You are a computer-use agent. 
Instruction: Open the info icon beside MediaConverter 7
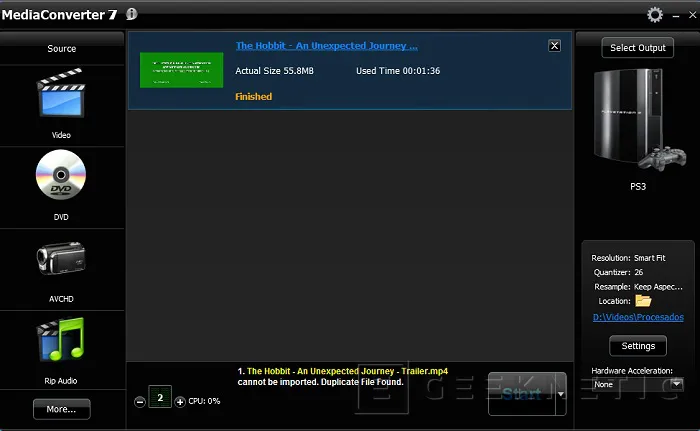[x=131, y=14]
